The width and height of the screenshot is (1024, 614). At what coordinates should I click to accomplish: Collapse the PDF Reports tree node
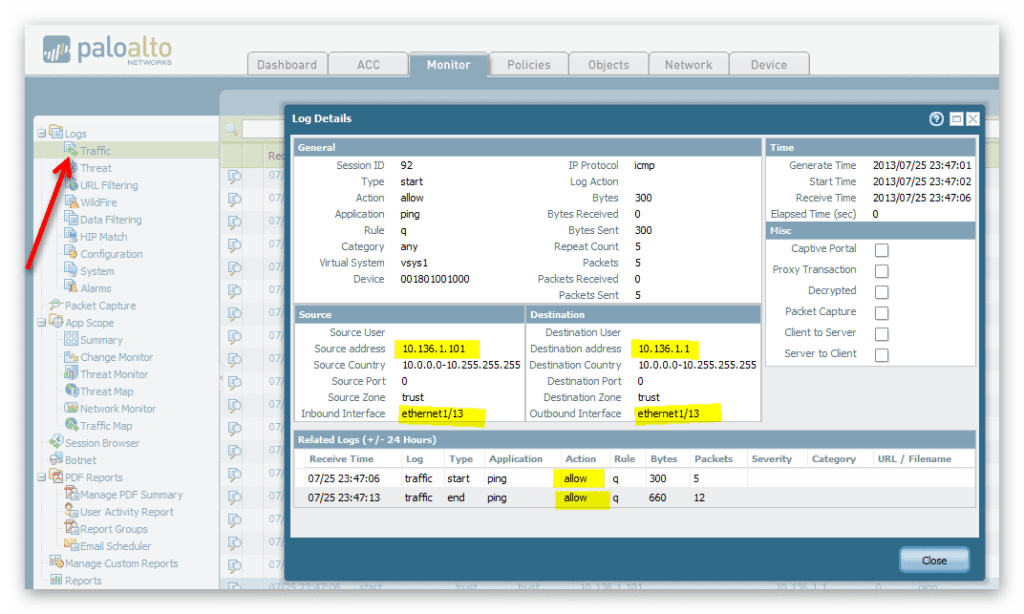coord(42,477)
